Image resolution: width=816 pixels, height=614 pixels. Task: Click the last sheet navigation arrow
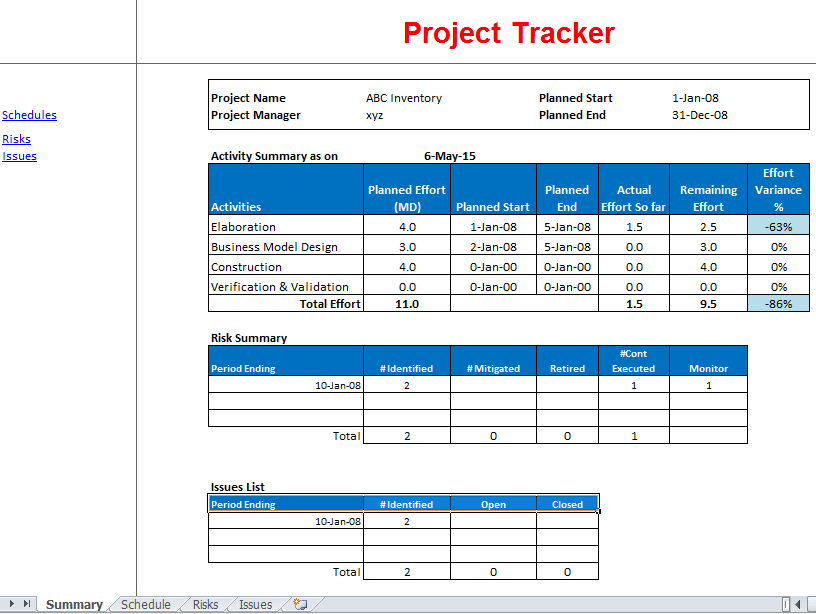[x=27, y=604]
